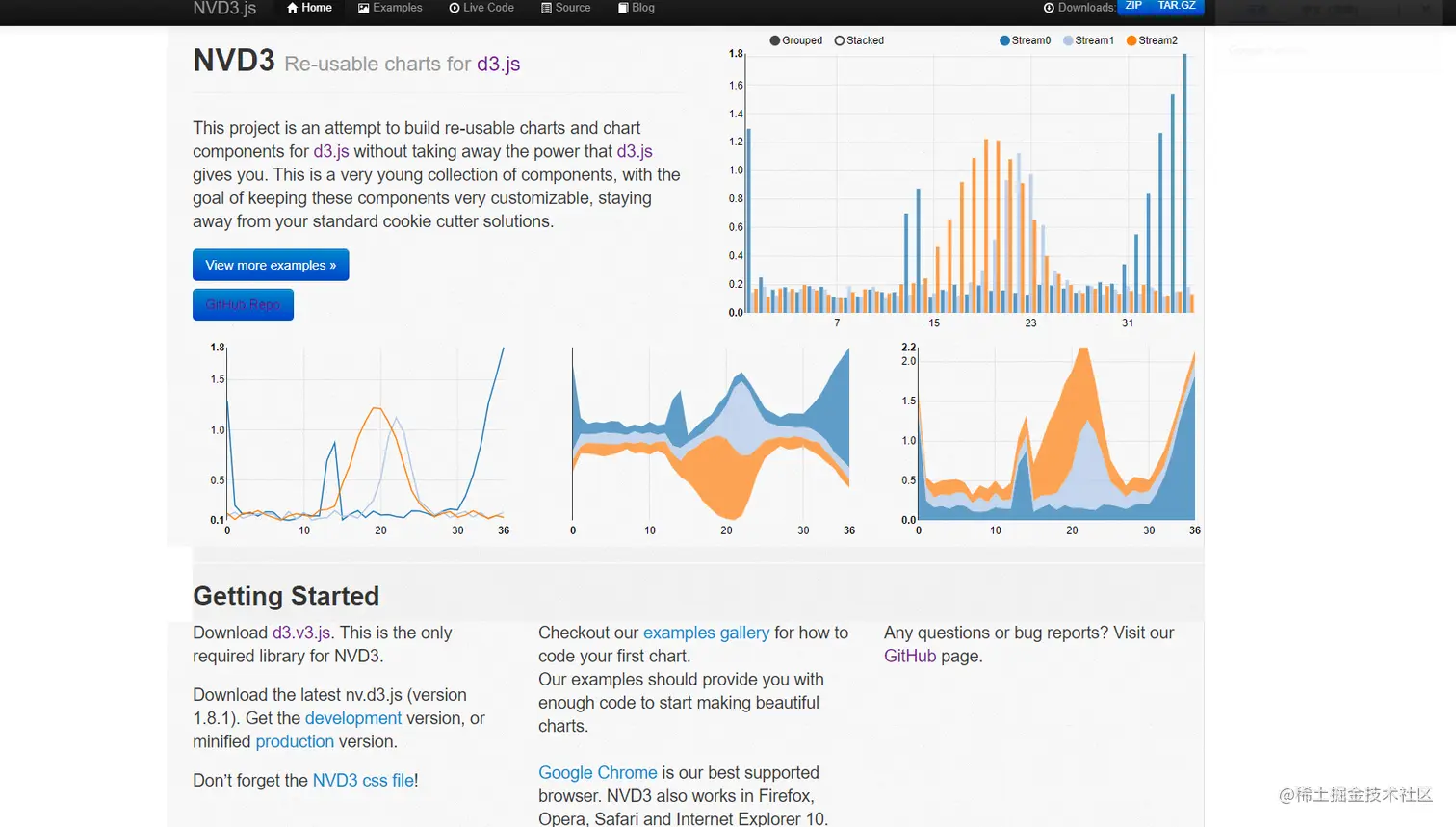The height and width of the screenshot is (827, 1456).
Task: Click the stacked area chart
Action: (x=1051, y=439)
